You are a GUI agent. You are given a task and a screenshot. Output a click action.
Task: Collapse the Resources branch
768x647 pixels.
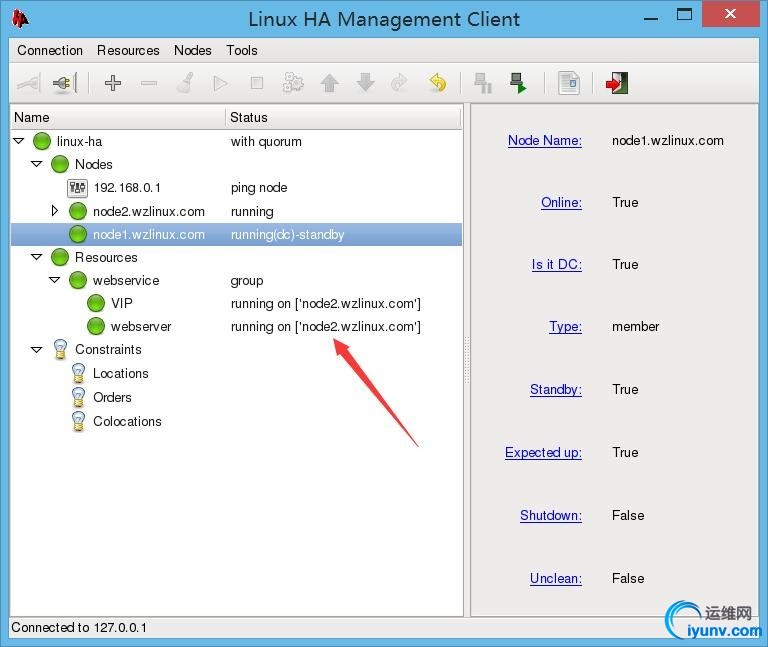click(37, 257)
